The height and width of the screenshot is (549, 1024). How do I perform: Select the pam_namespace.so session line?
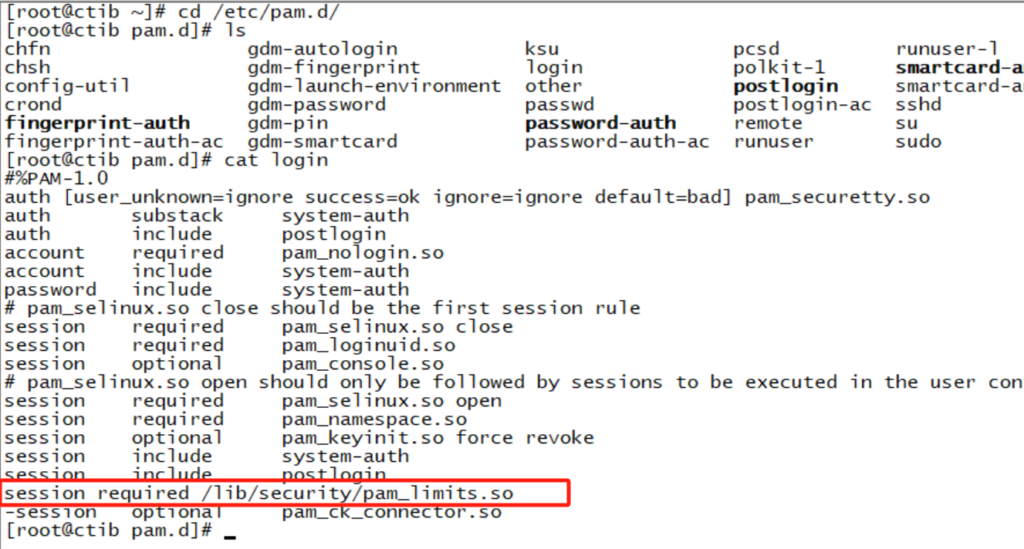[x=236, y=419]
